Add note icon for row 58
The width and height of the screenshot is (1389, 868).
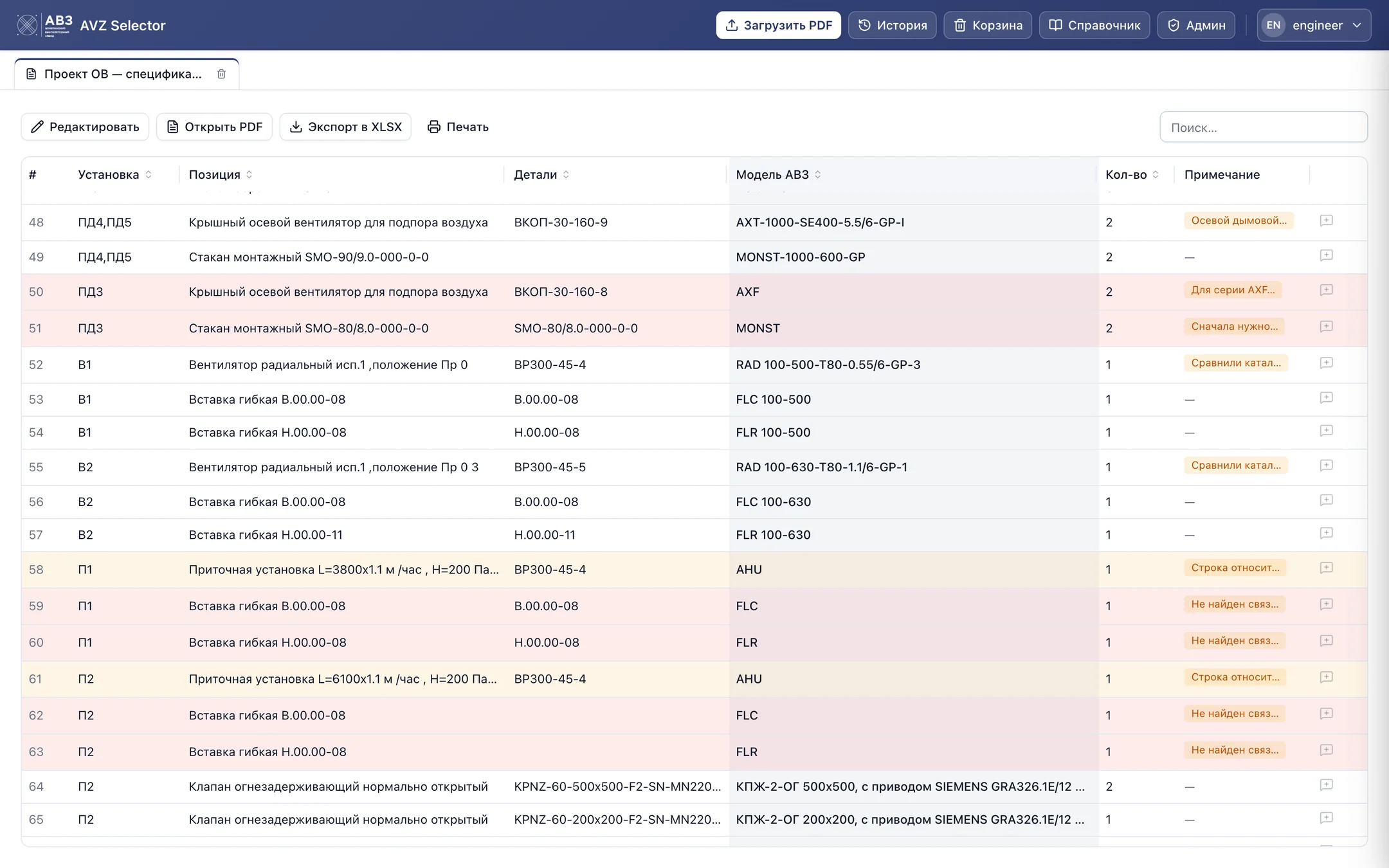(1326, 568)
